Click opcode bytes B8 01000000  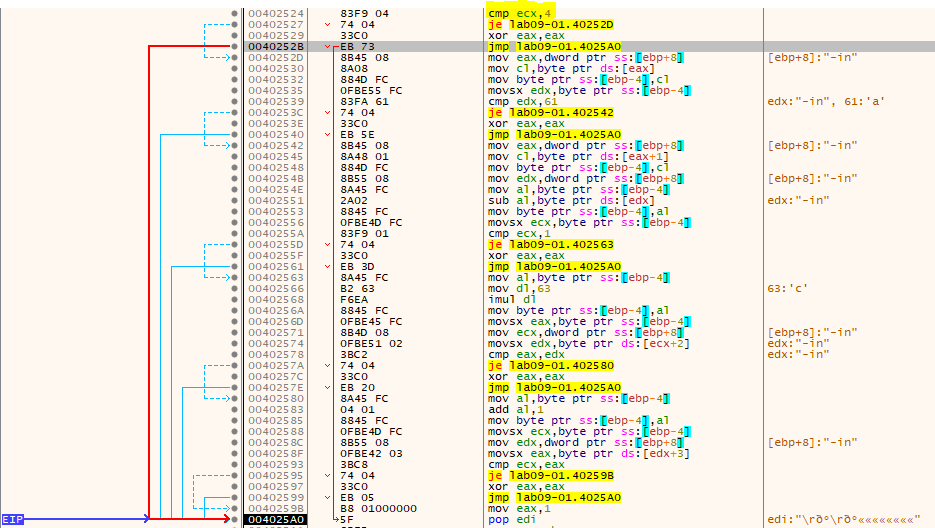pyautogui.click(x=378, y=508)
